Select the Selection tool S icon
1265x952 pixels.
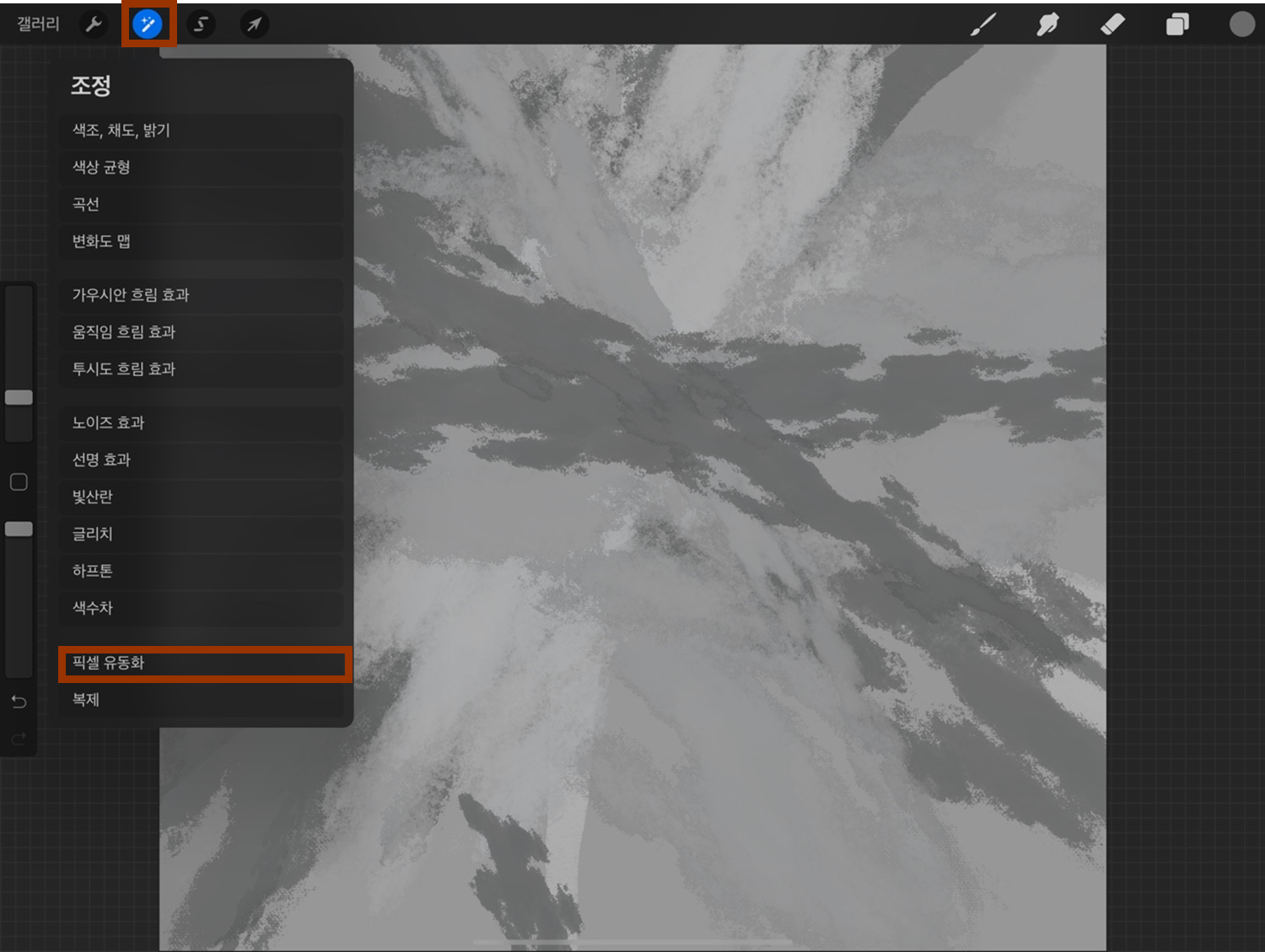point(201,24)
